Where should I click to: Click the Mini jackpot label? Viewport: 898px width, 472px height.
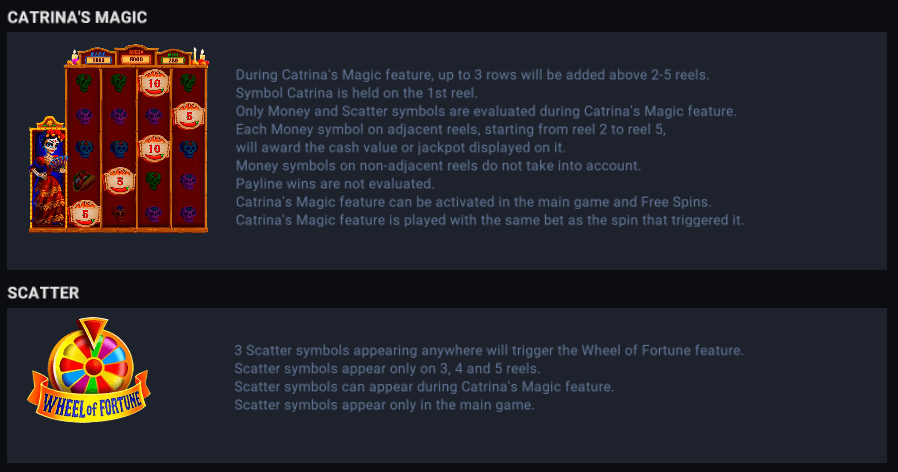tap(174, 57)
